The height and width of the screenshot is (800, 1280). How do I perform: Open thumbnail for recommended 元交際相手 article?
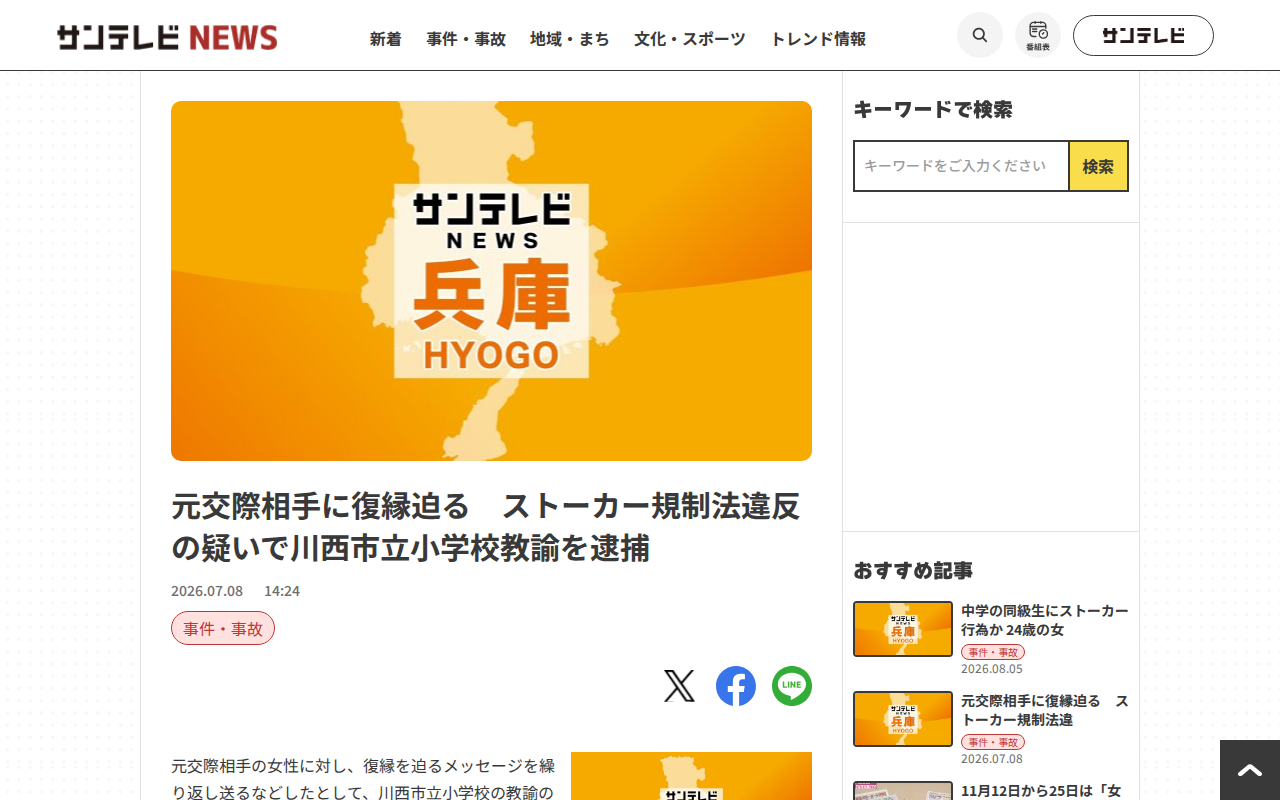click(x=903, y=719)
